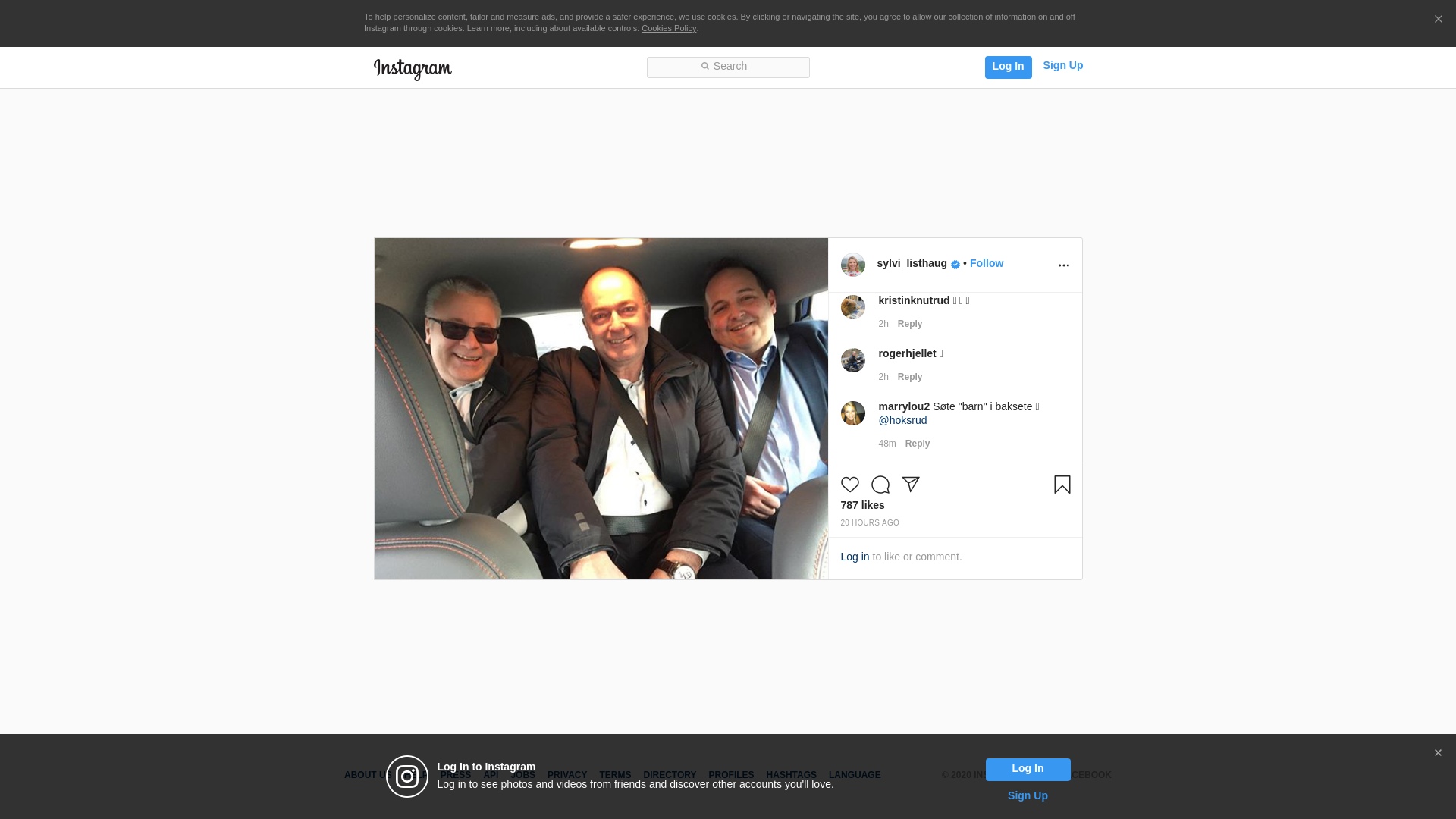Click Sign Up link in bottom banner

(1028, 795)
